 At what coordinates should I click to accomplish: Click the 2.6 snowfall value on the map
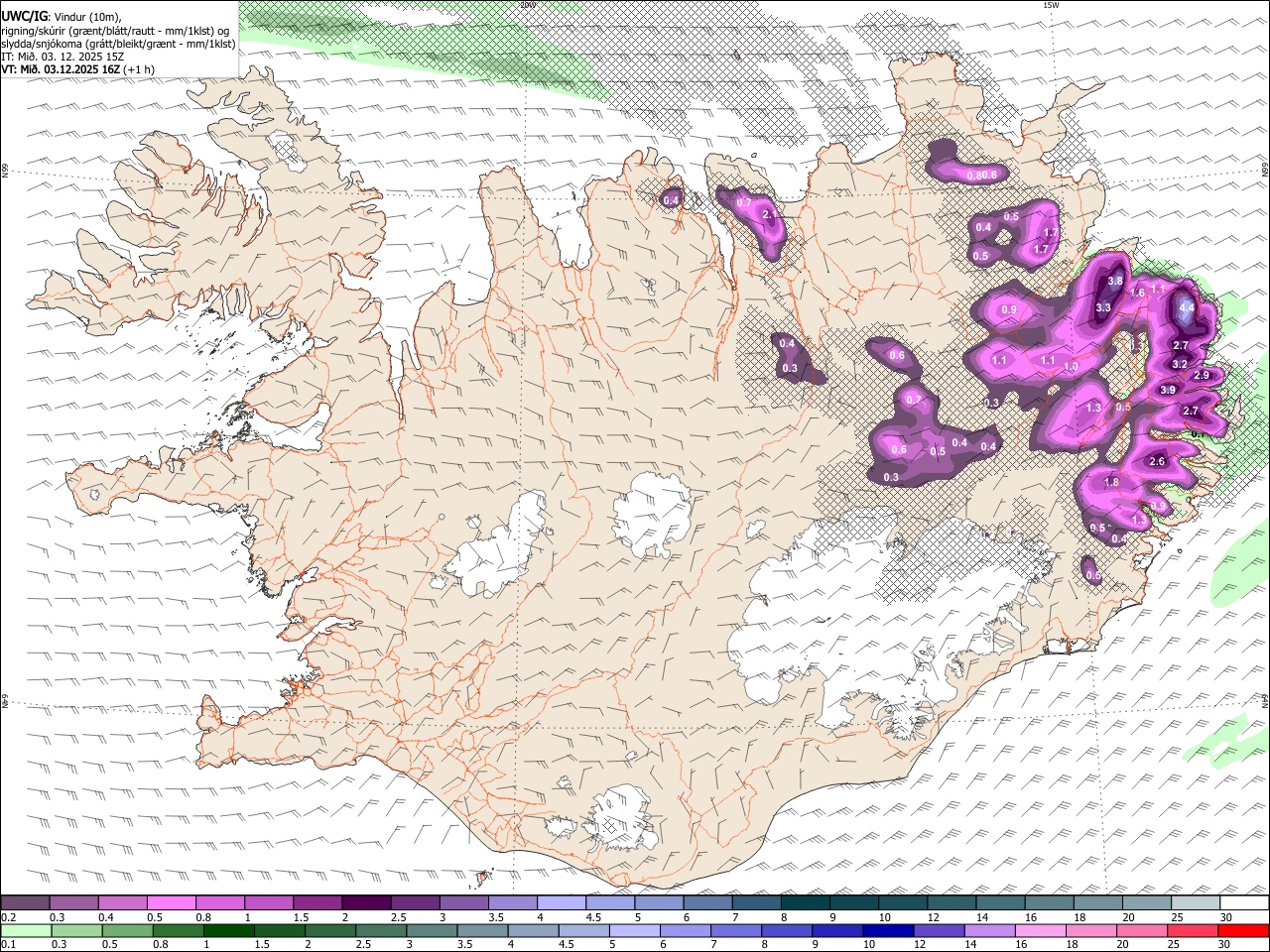coord(1157,461)
